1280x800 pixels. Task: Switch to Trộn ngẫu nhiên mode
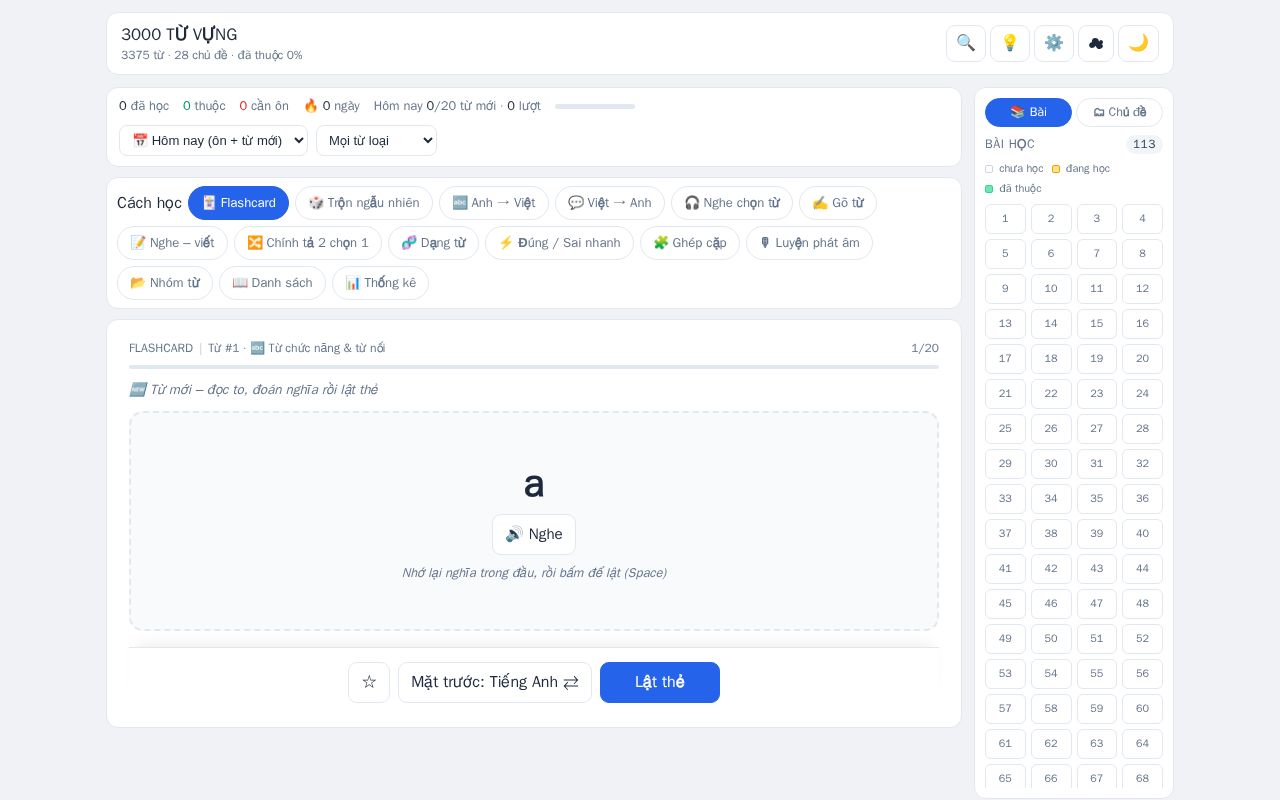click(x=364, y=203)
